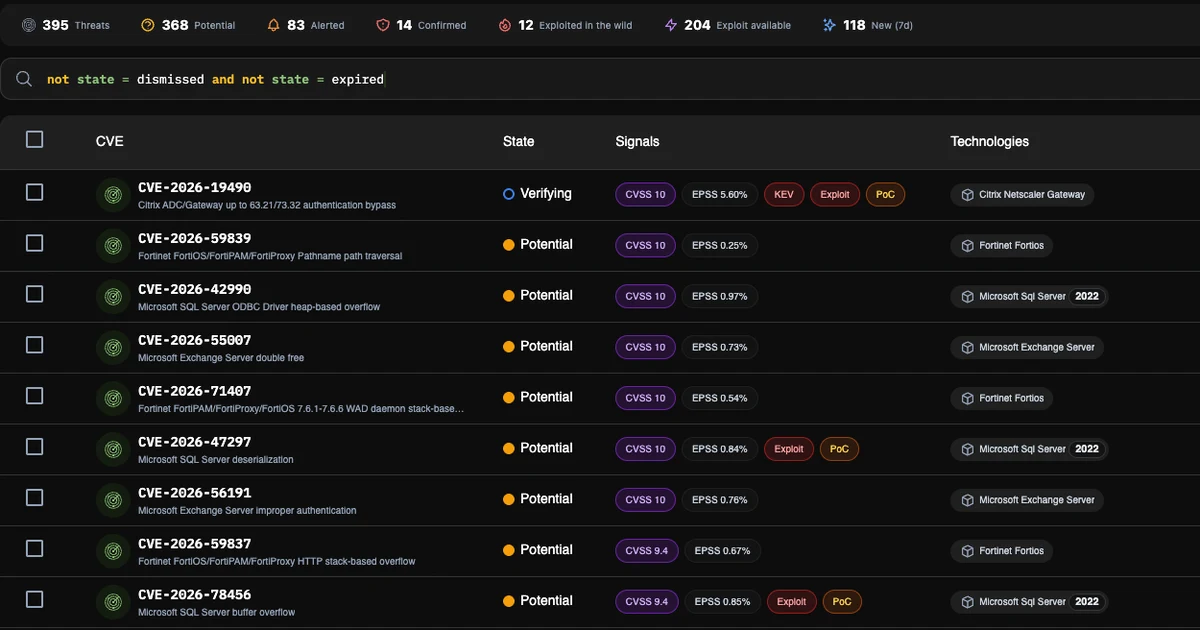Viewport: 1200px width, 630px height.
Task: Click the Exploit badge on CVE-2026-78456
Action: tap(792, 602)
